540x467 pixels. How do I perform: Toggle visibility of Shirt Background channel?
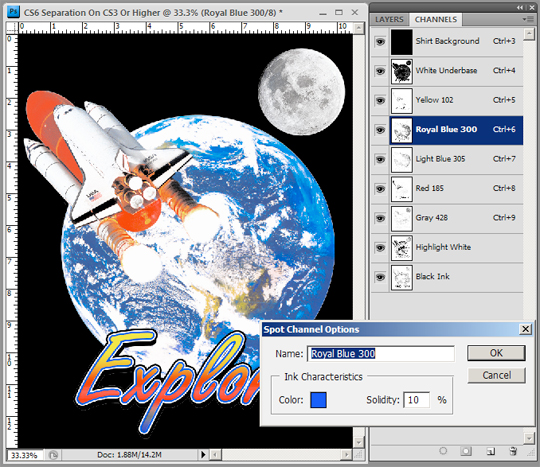tap(380, 42)
